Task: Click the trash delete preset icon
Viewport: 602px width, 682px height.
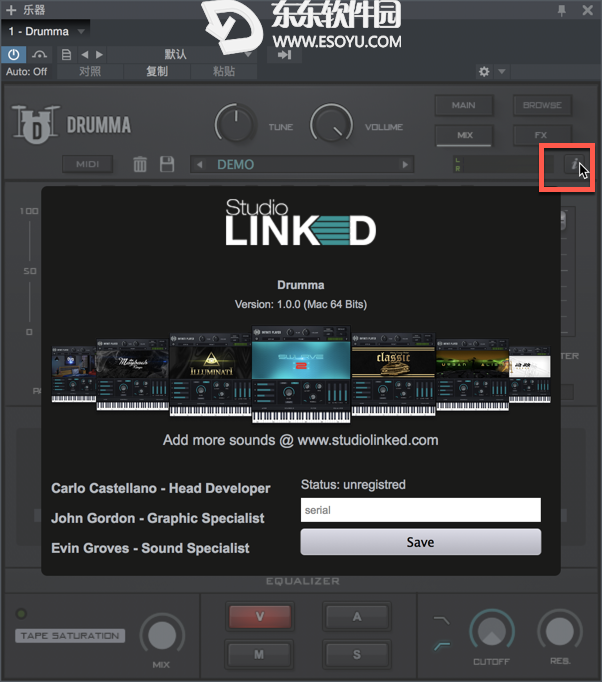Action: click(140, 164)
